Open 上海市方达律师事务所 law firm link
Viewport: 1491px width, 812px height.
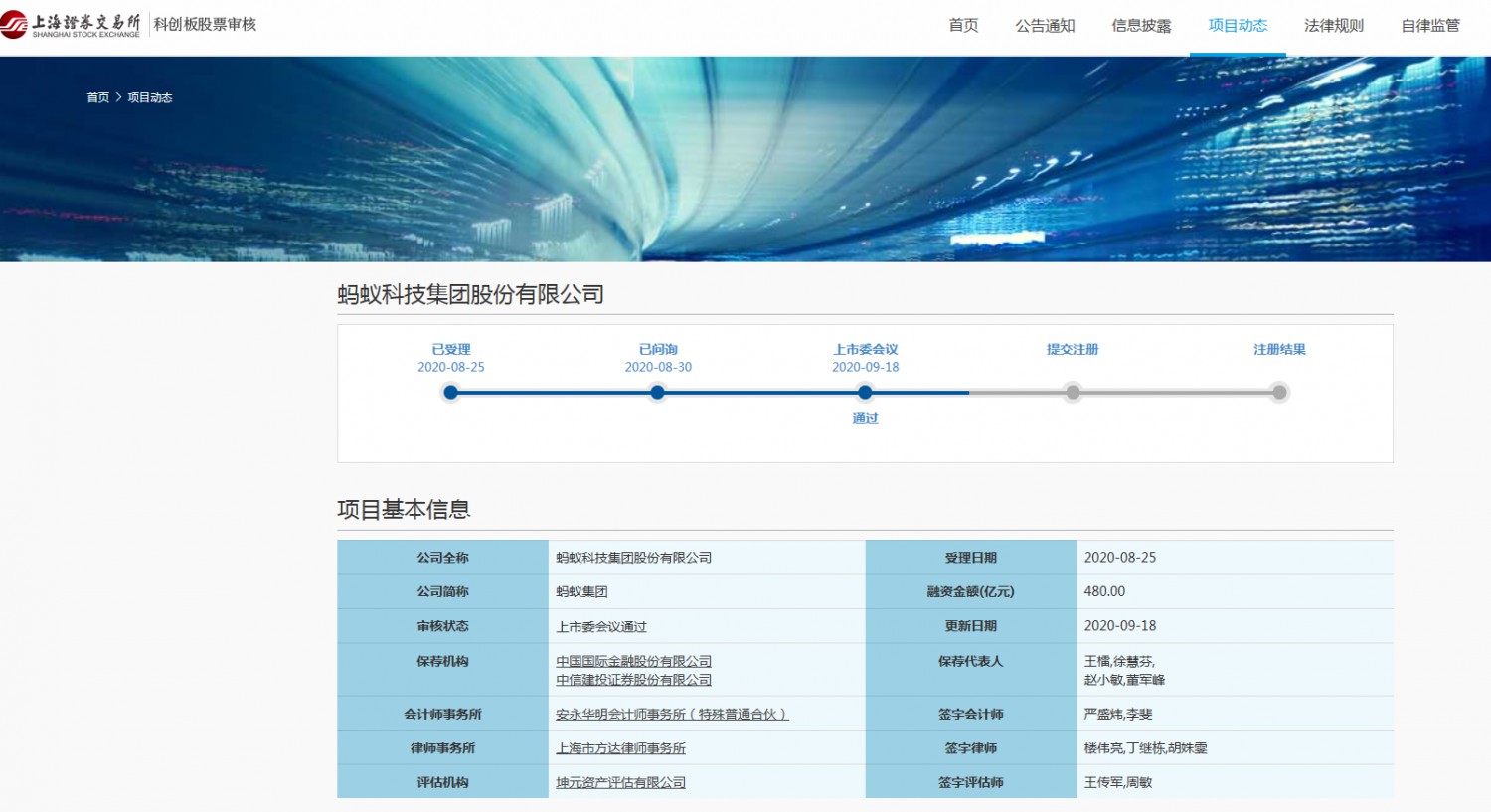coord(620,748)
